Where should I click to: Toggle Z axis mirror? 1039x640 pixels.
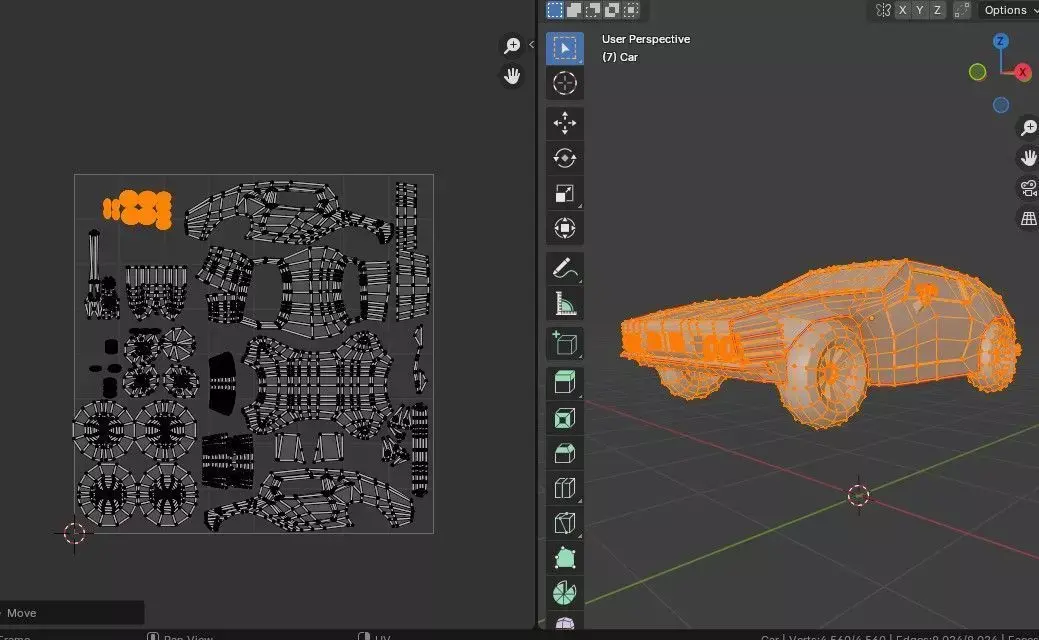pos(937,10)
